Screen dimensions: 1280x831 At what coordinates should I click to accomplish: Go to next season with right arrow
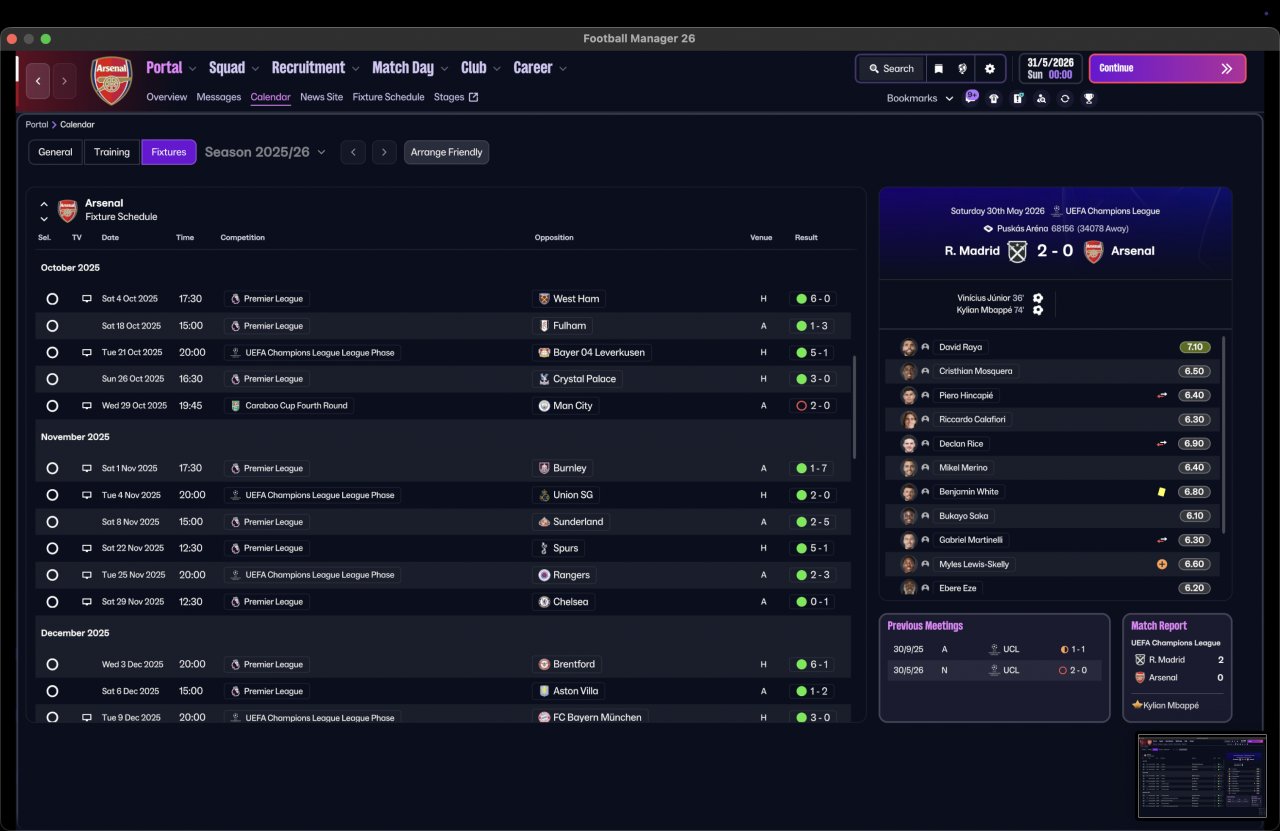pyautogui.click(x=385, y=152)
